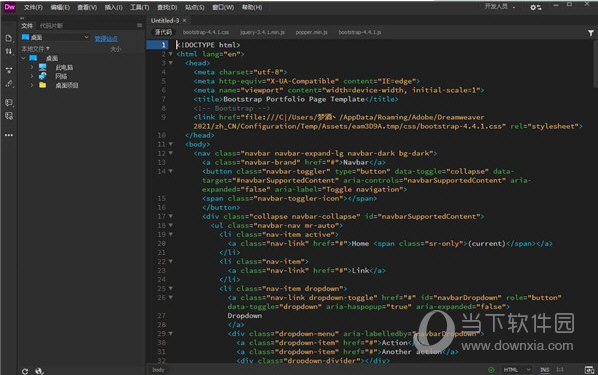Expand the This PC (此电脑) tree node

pyautogui.click(x=32, y=67)
